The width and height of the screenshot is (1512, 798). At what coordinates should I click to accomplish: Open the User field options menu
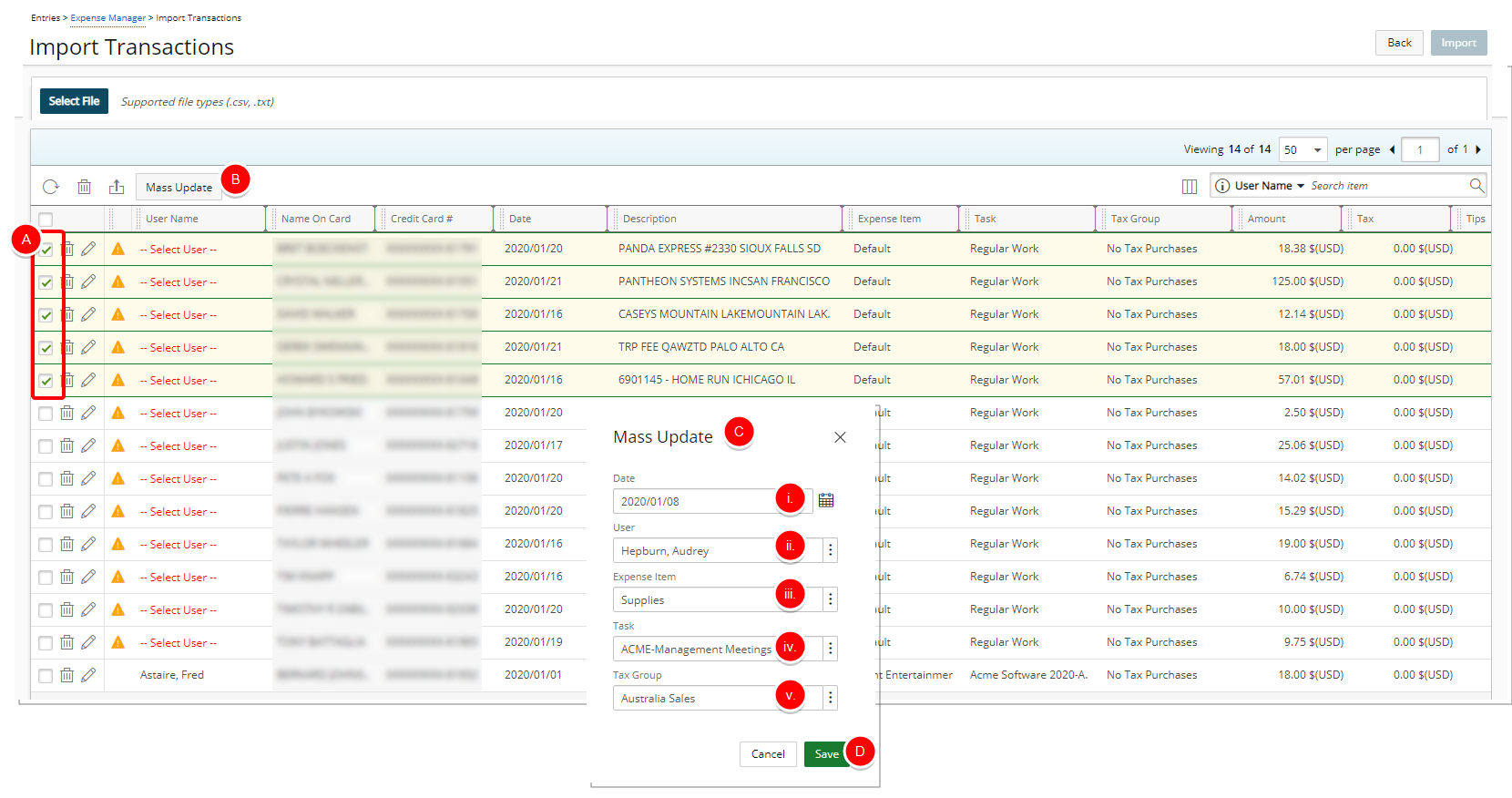(x=830, y=550)
